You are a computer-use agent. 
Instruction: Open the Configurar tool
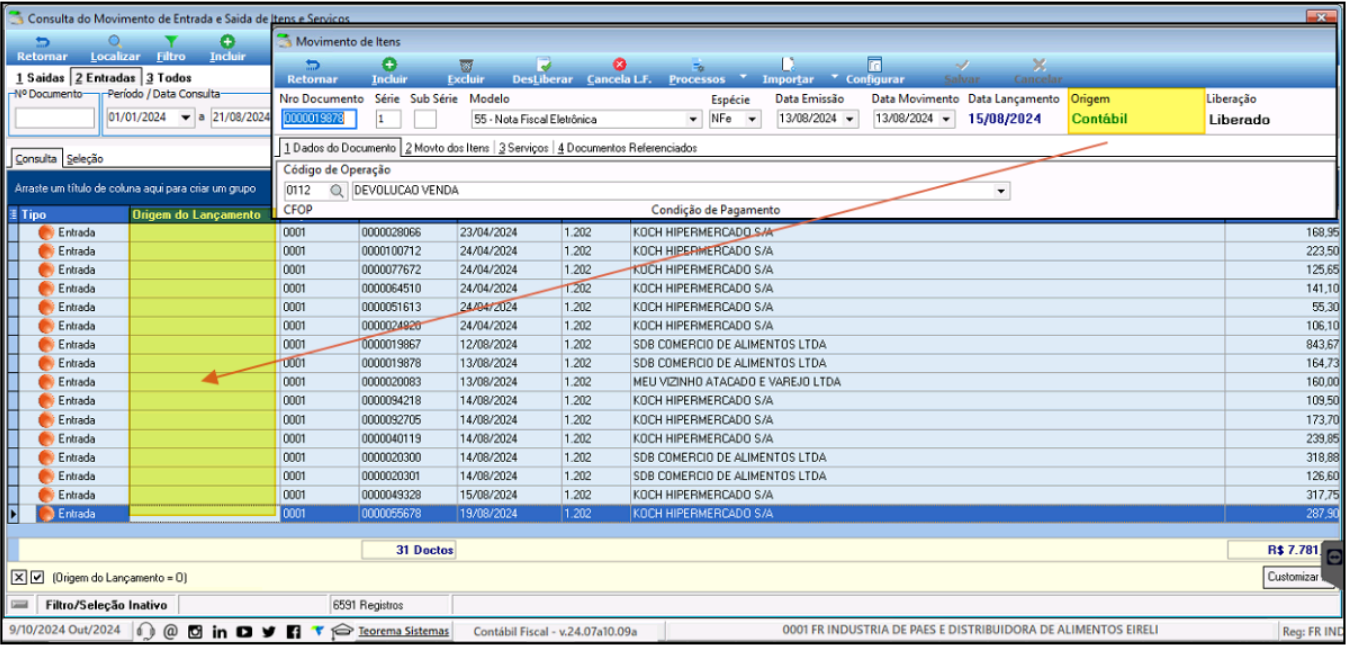874,65
